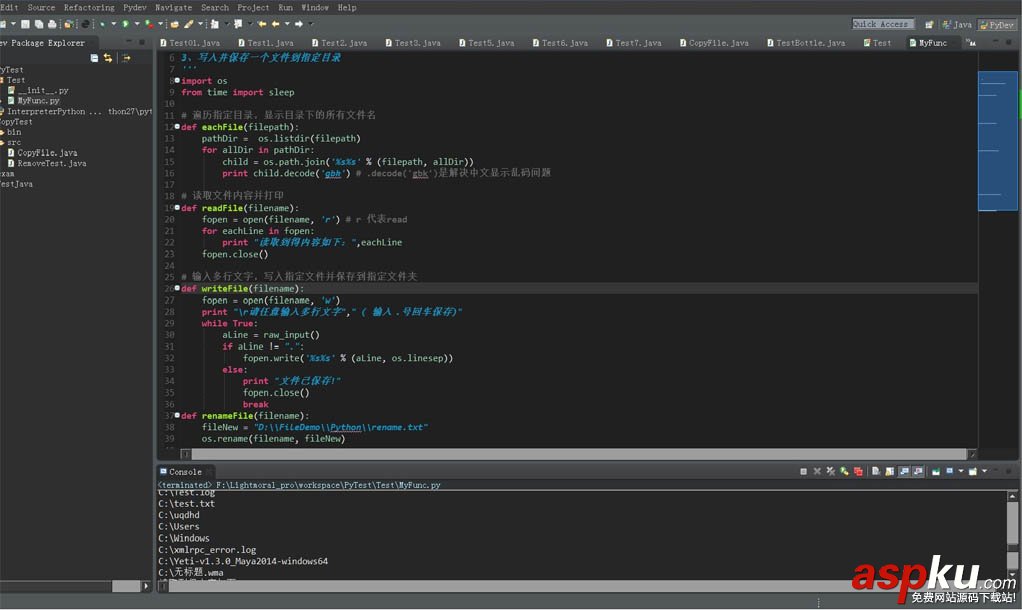
Task: Collapse all in Package Explorer
Action: click(95, 58)
